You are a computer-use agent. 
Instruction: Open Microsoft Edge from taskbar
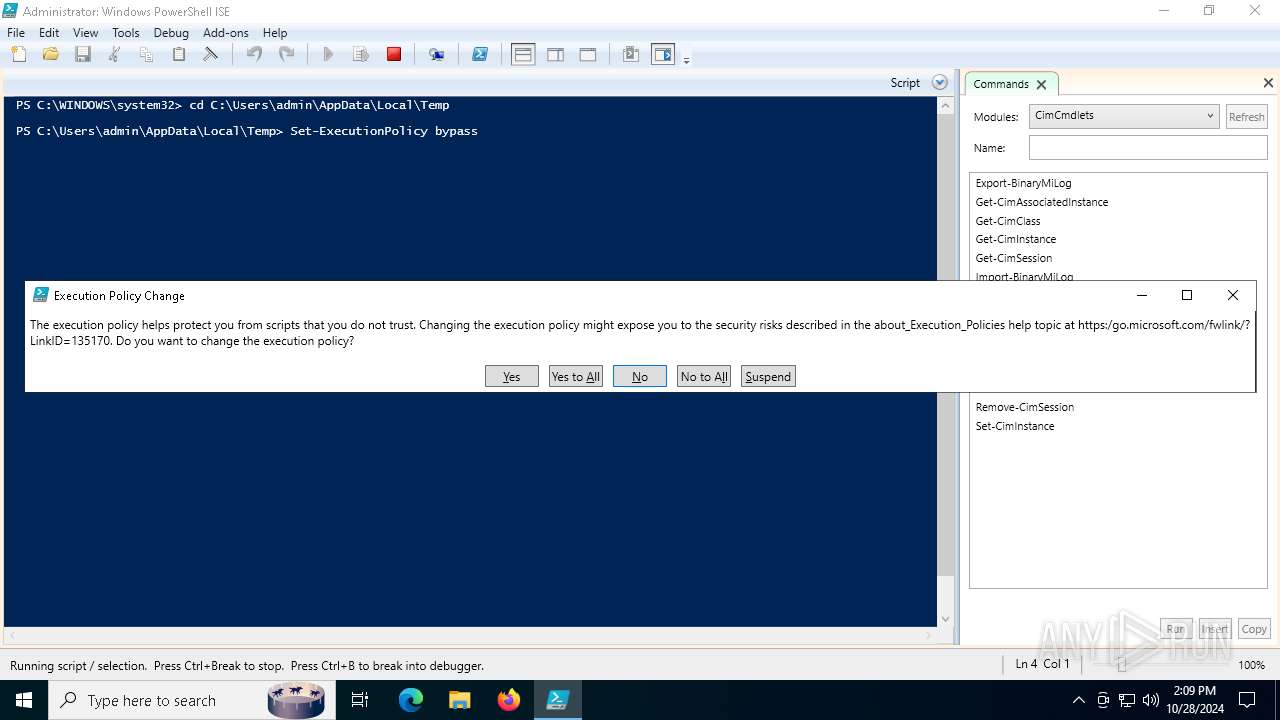tap(411, 700)
